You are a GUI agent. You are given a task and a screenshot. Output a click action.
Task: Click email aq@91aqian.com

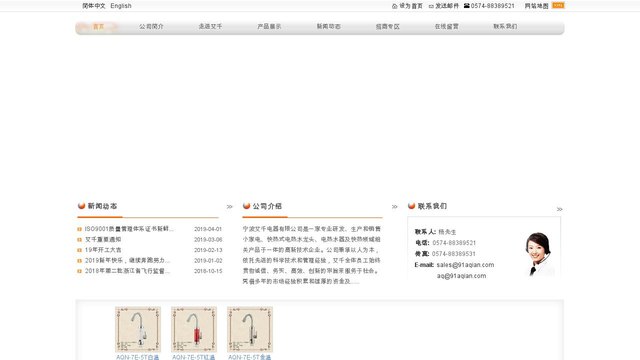tap(461, 276)
